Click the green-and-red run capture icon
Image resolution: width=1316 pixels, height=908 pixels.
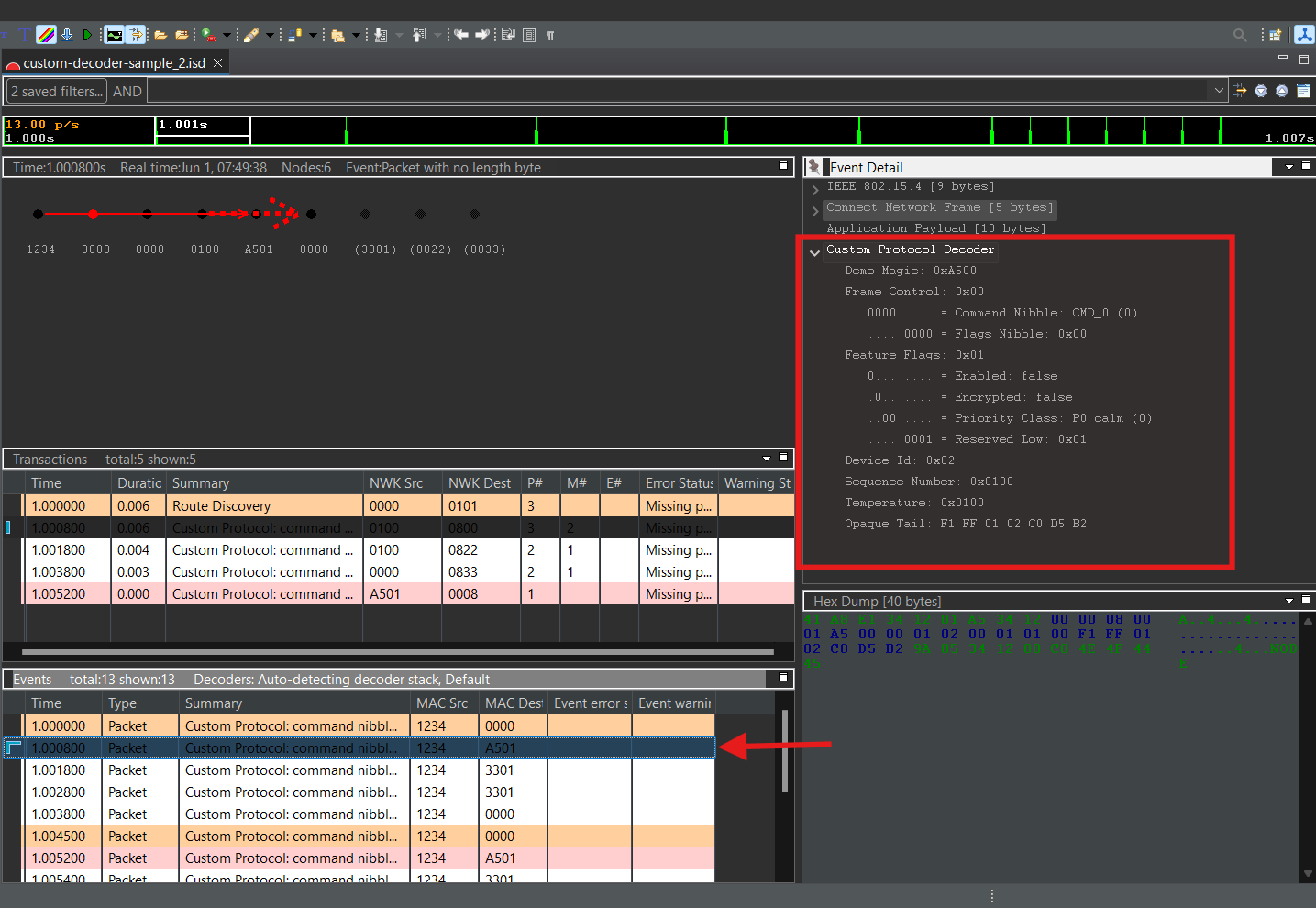(209, 35)
